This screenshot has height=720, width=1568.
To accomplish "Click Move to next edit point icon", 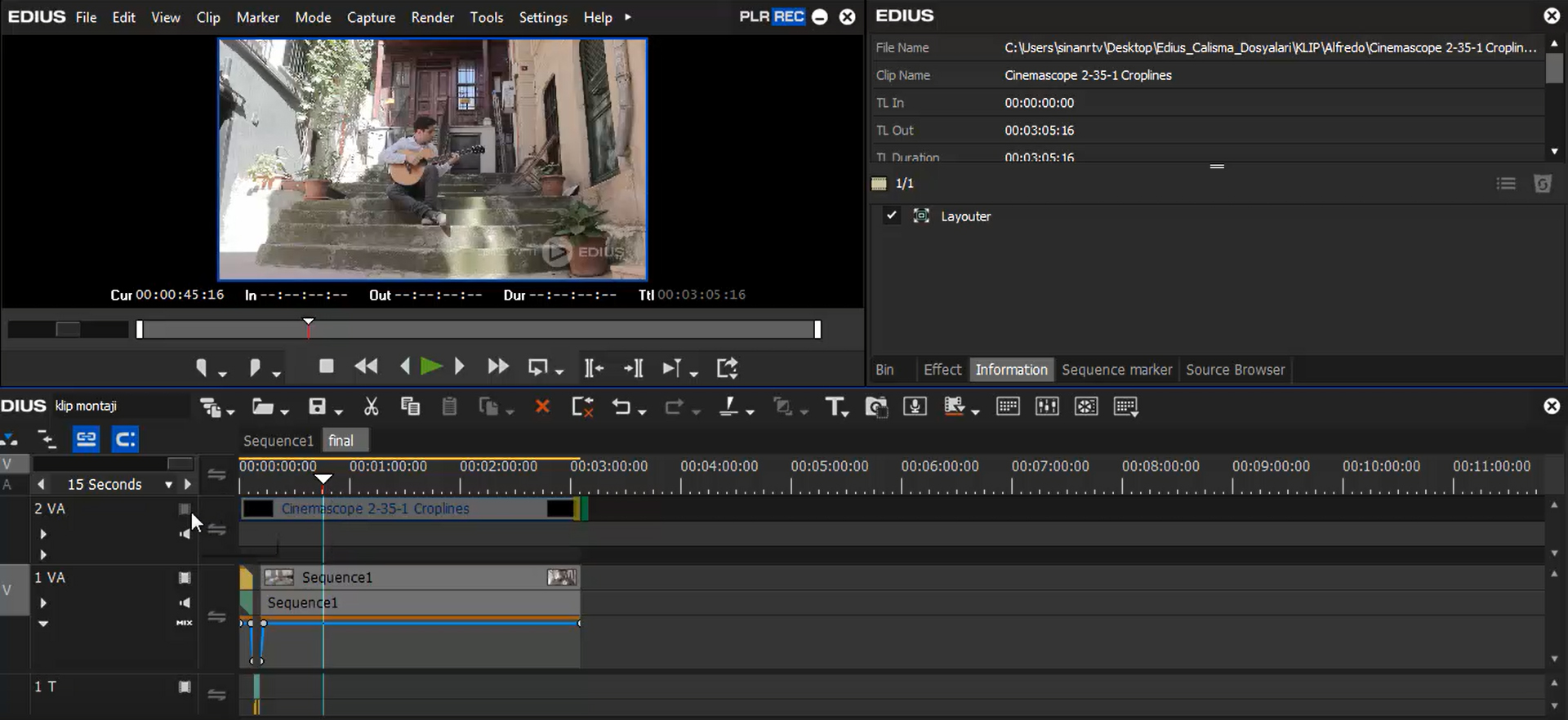I will [634, 368].
